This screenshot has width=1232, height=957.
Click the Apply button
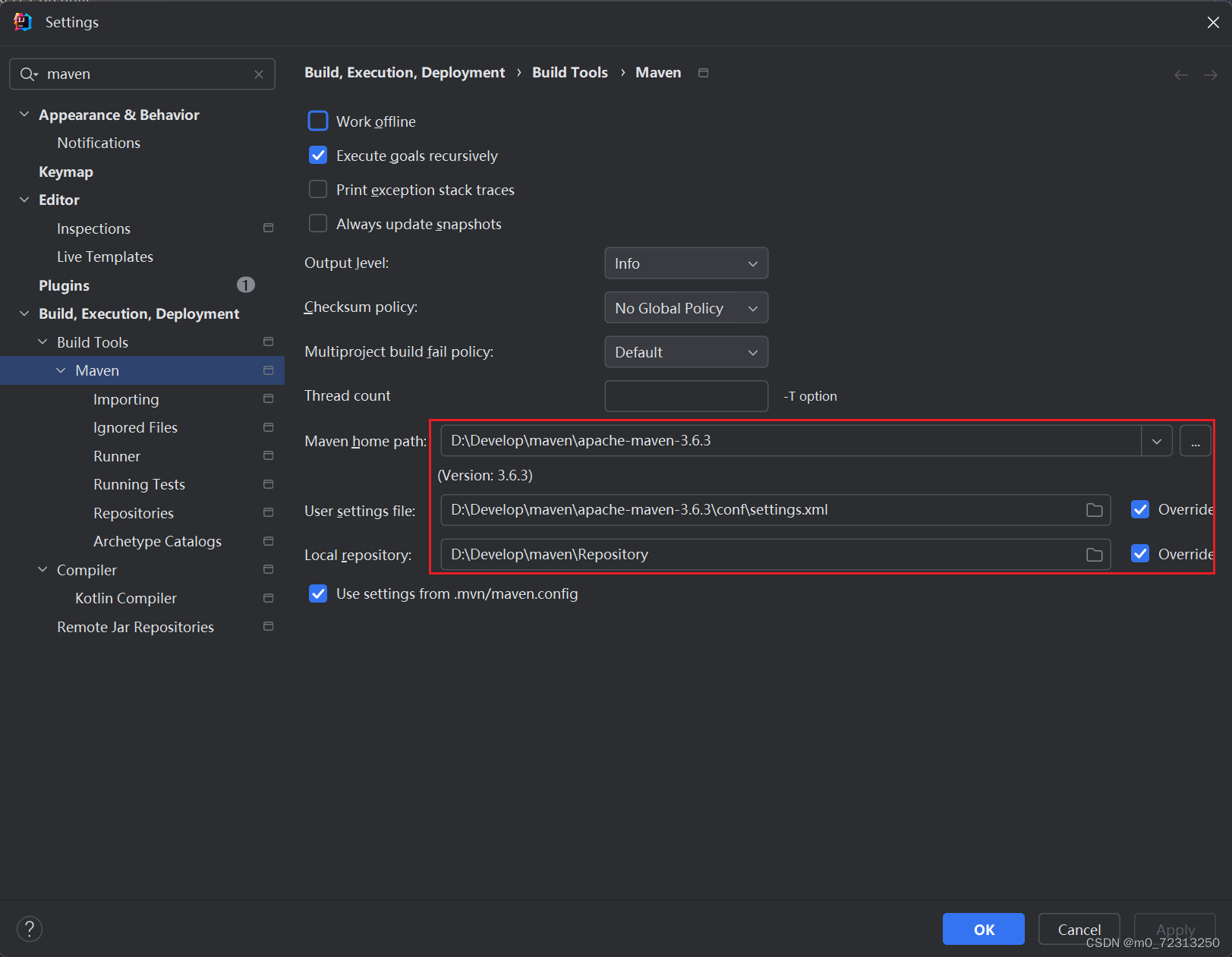click(x=1175, y=929)
